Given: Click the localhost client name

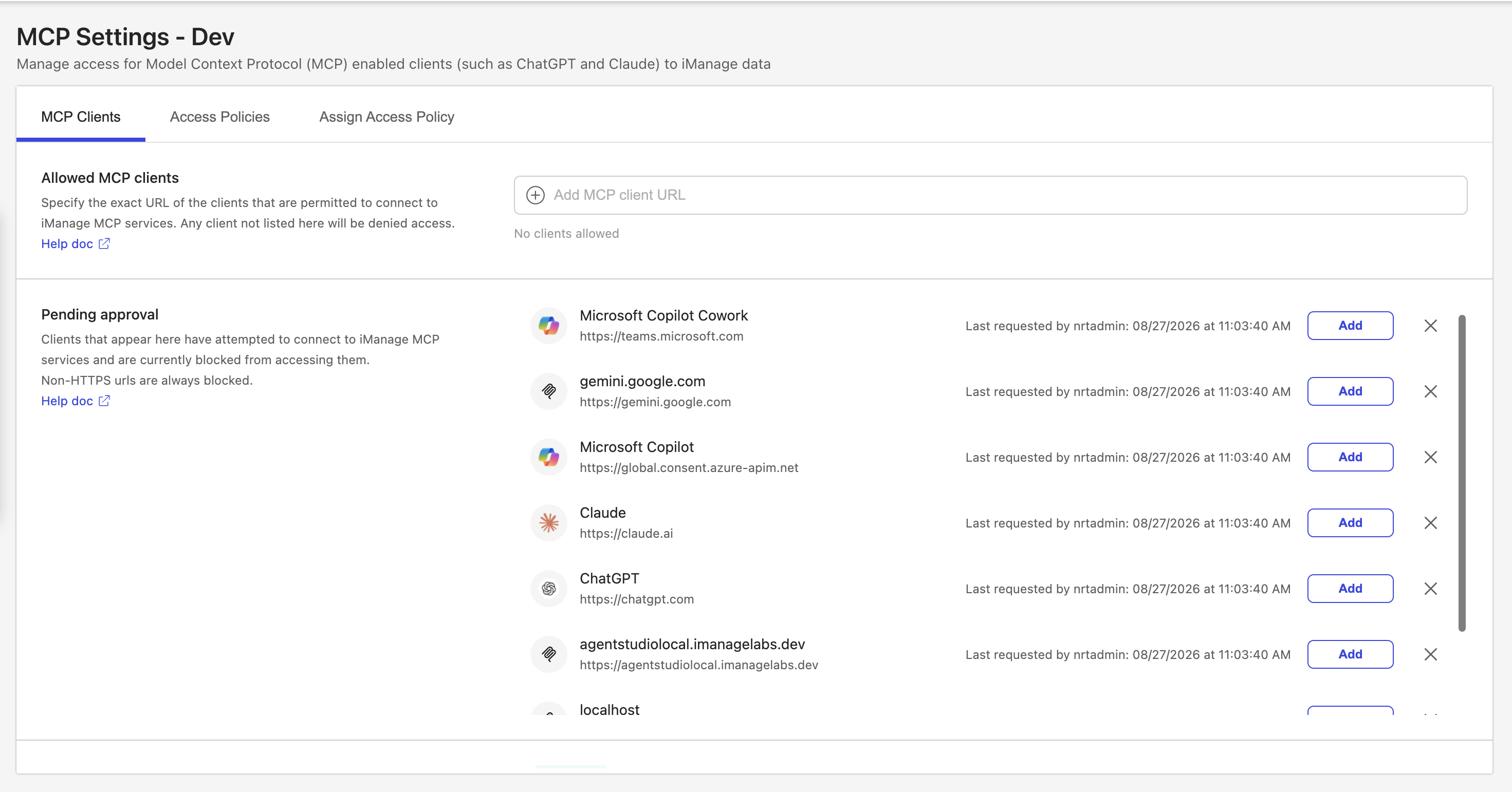Looking at the screenshot, I should tap(609, 709).
